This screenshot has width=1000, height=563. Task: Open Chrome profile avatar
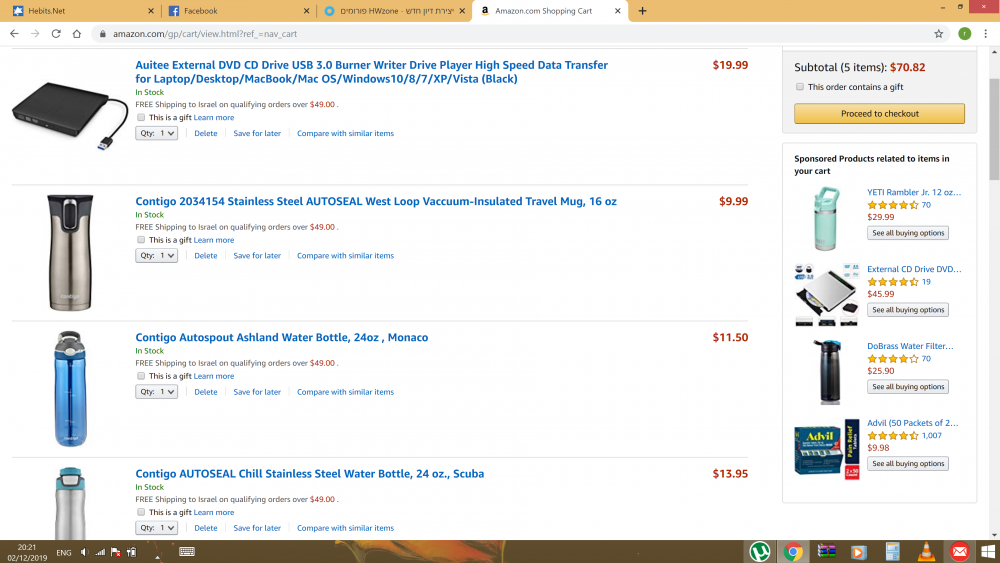tap(964, 34)
